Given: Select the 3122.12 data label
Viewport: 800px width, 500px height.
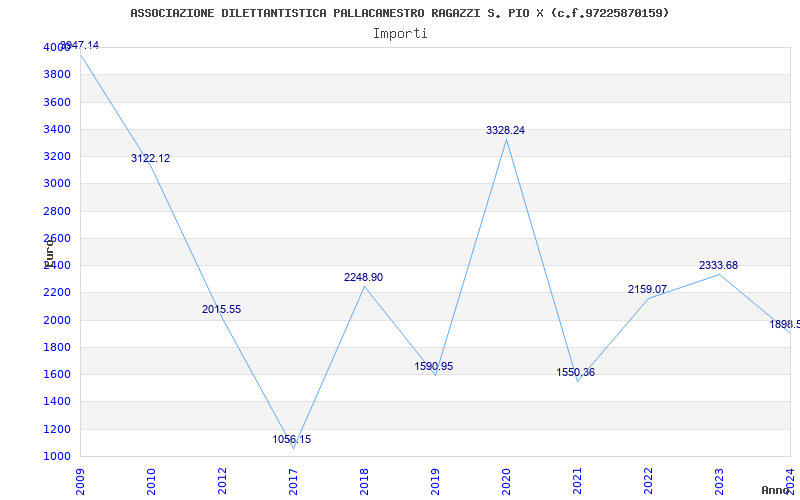Looking at the screenshot, I should [x=151, y=158].
